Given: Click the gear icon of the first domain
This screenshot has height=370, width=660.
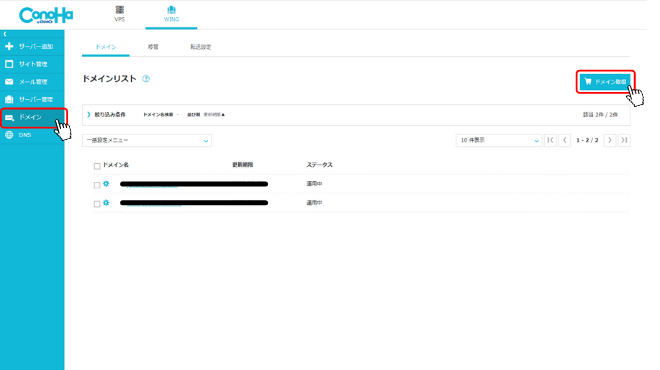Looking at the screenshot, I should pos(106,184).
